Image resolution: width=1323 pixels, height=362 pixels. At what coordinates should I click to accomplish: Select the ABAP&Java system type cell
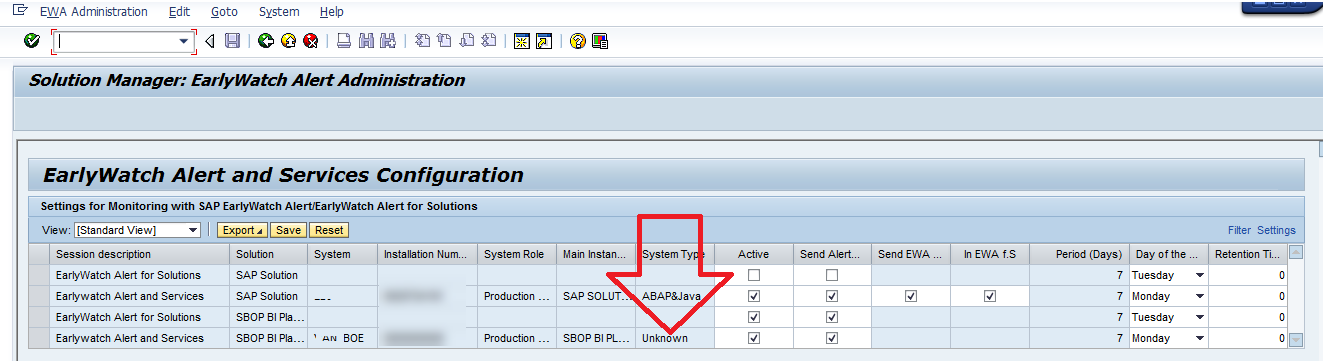click(x=675, y=296)
